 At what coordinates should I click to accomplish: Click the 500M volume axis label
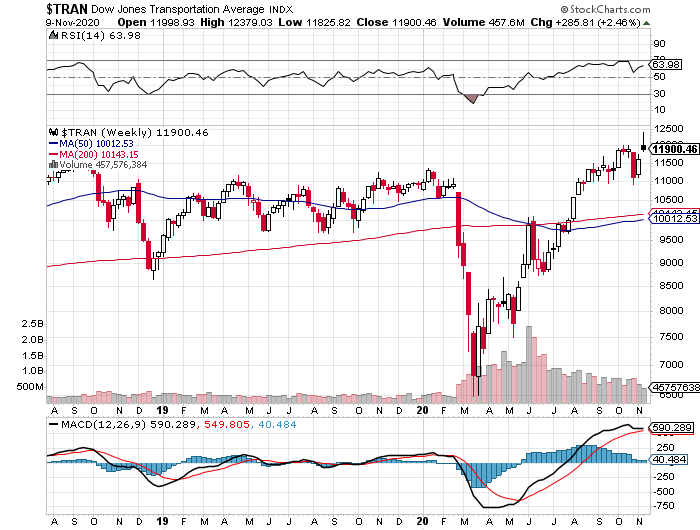(x=30, y=387)
